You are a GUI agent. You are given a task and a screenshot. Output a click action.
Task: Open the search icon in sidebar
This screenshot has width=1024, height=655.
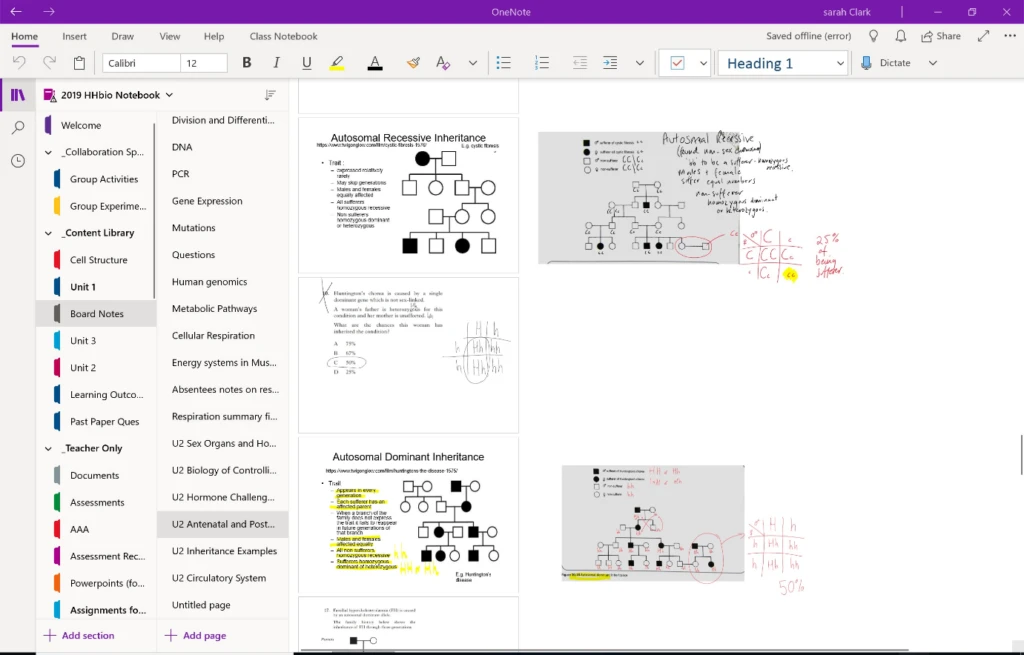(x=18, y=128)
